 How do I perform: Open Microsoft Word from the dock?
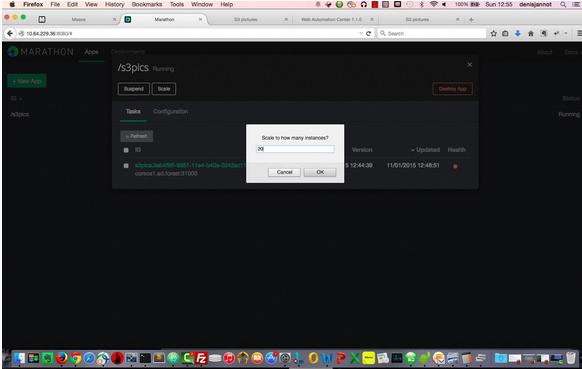point(327,358)
